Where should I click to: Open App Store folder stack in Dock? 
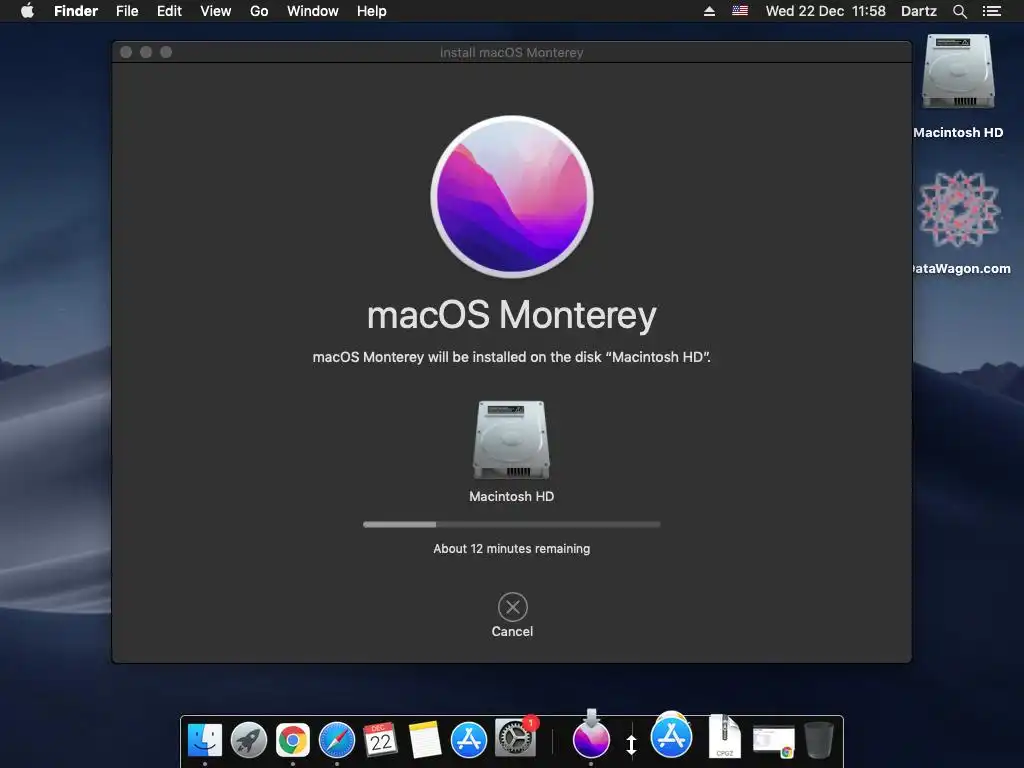point(671,736)
